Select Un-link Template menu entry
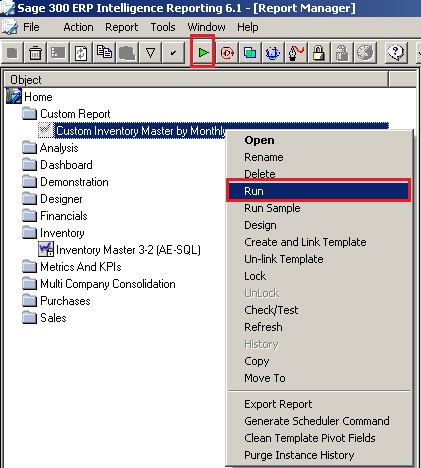421x468 pixels. click(x=318, y=259)
